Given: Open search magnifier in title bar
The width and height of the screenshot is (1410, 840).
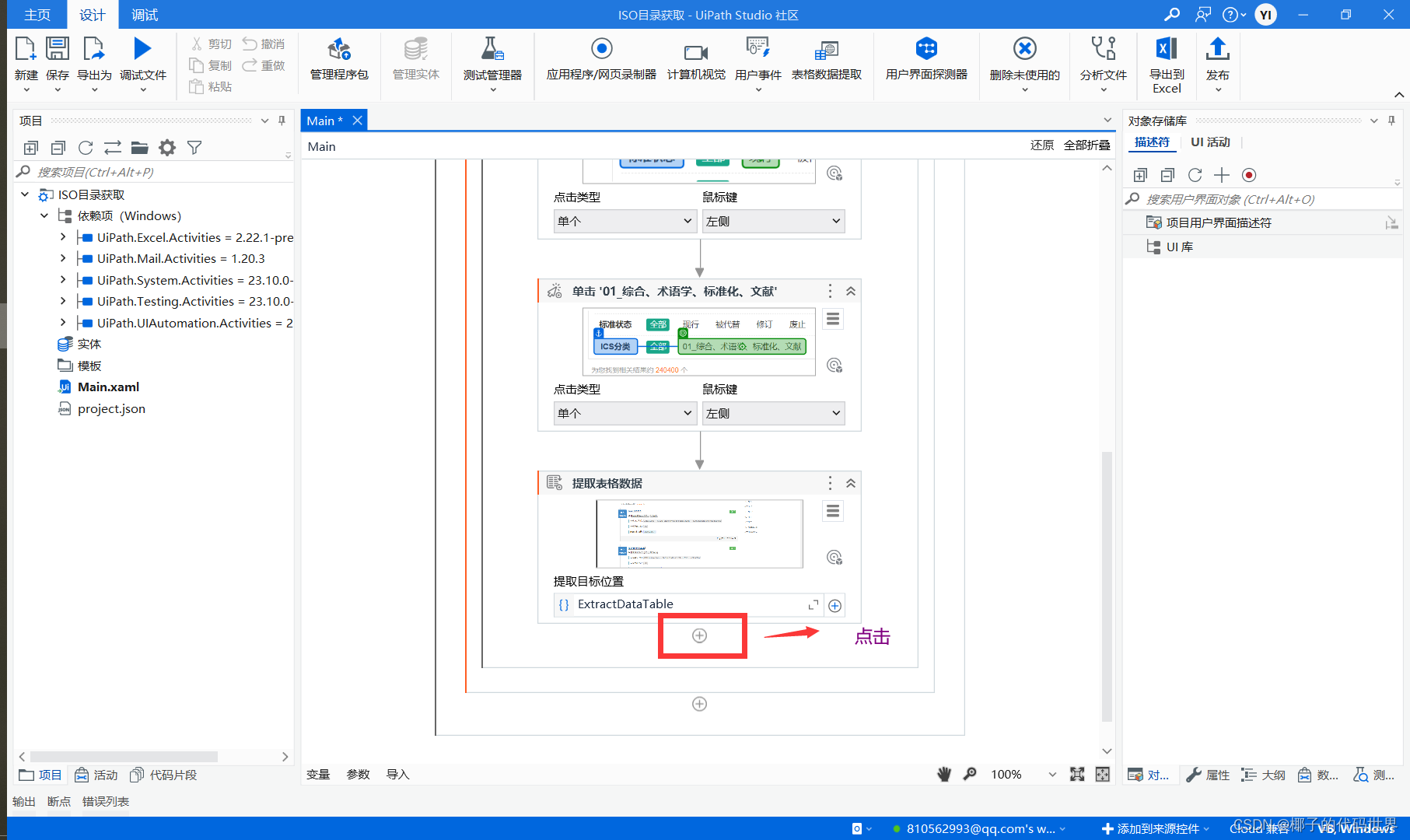Looking at the screenshot, I should coord(1171,15).
